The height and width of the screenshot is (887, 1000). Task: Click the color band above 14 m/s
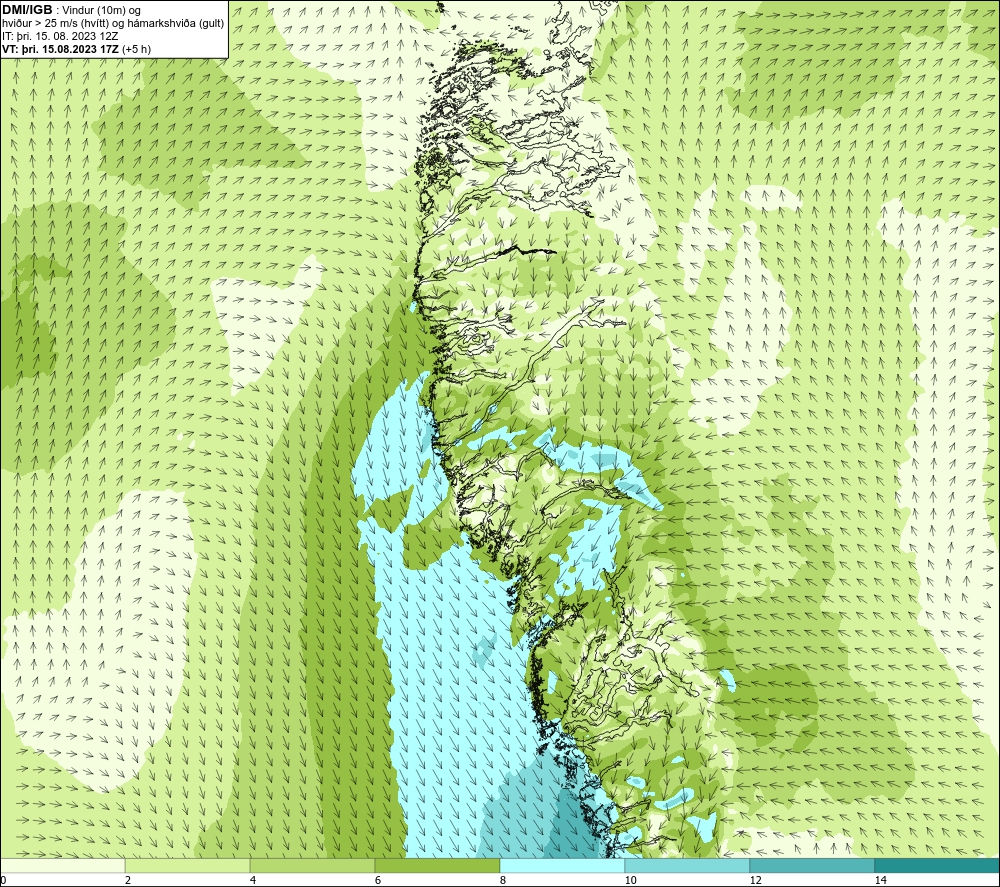point(937,865)
